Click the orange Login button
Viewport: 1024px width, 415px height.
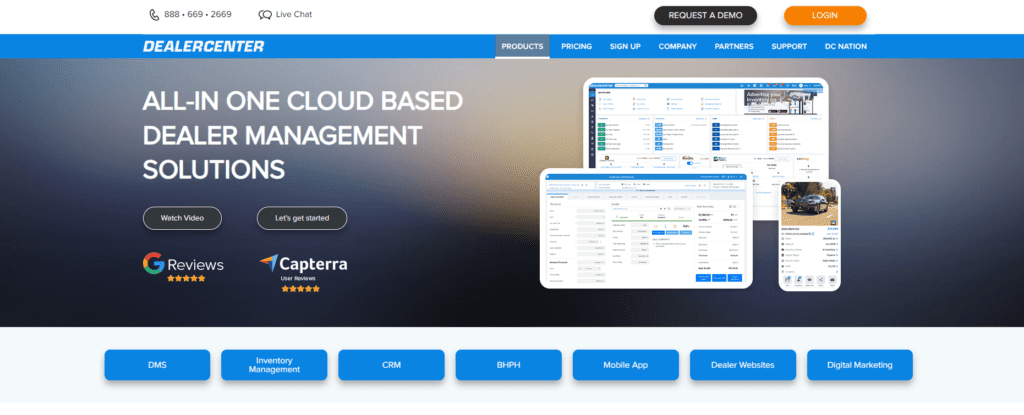pyautogui.click(x=825, y=16)
